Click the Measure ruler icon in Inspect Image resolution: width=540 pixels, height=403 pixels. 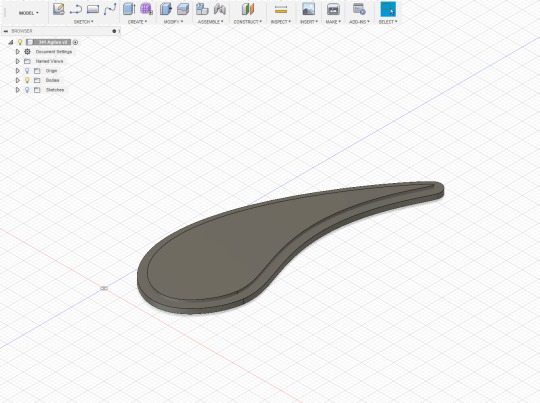(x=281, y=9)
